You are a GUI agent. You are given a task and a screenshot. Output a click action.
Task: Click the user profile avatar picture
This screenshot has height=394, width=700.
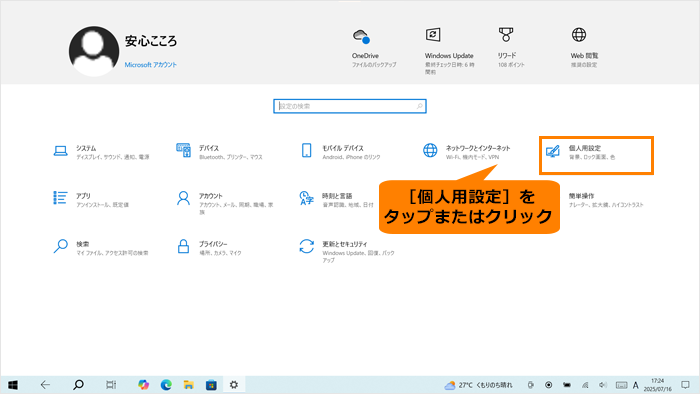click(94, 51)
